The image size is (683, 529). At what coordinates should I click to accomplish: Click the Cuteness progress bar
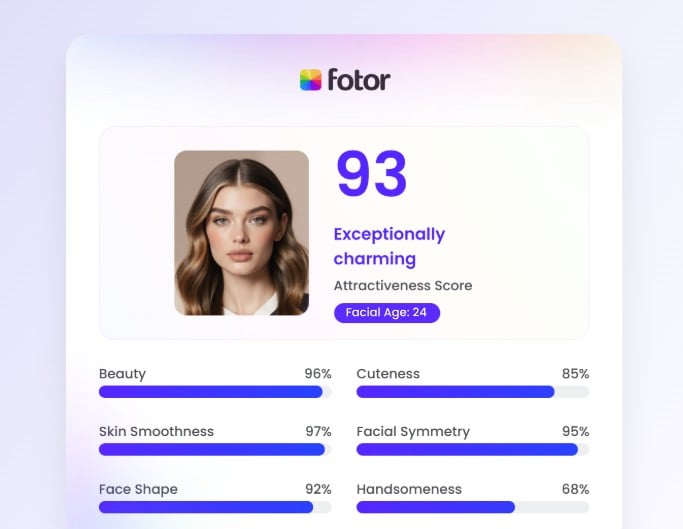(472, 392)
